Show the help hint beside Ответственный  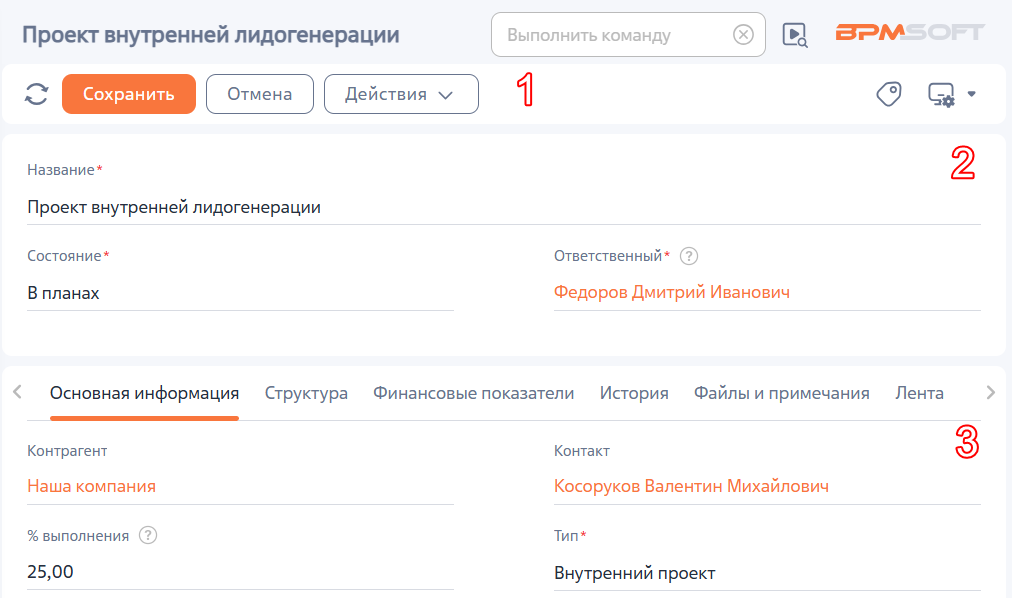[689, 256]
